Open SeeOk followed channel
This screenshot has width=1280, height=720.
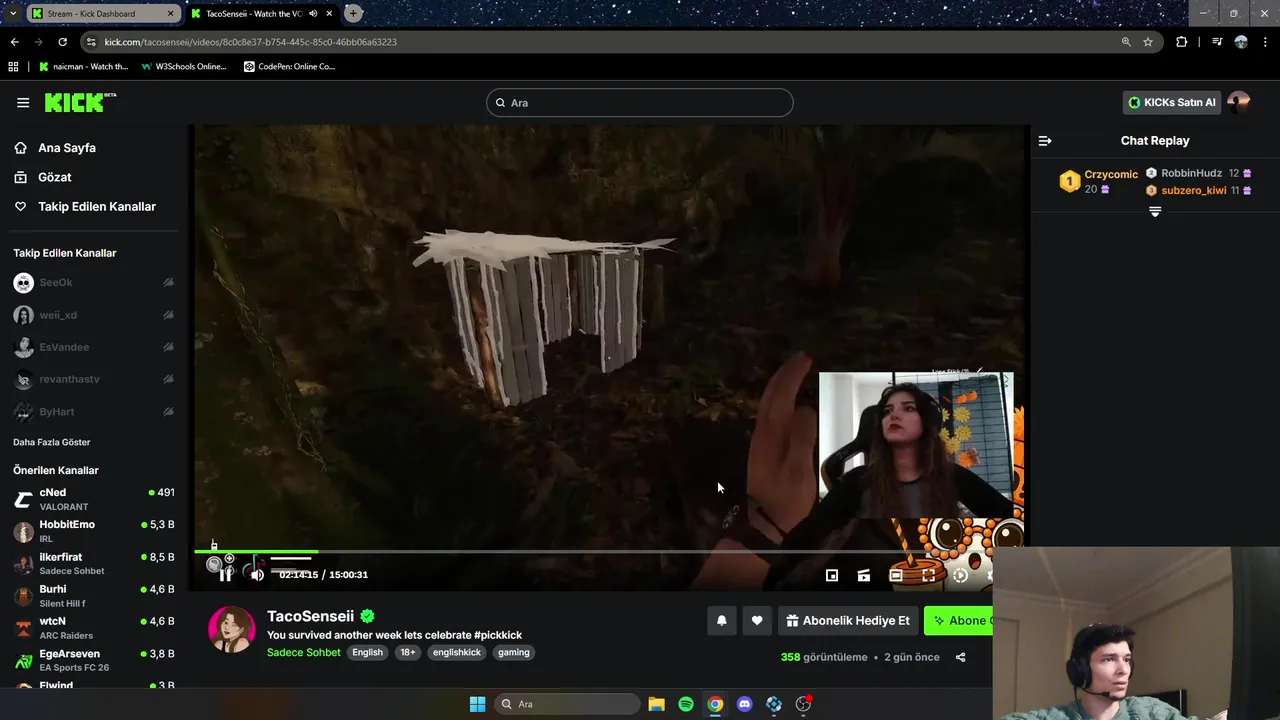94,283
